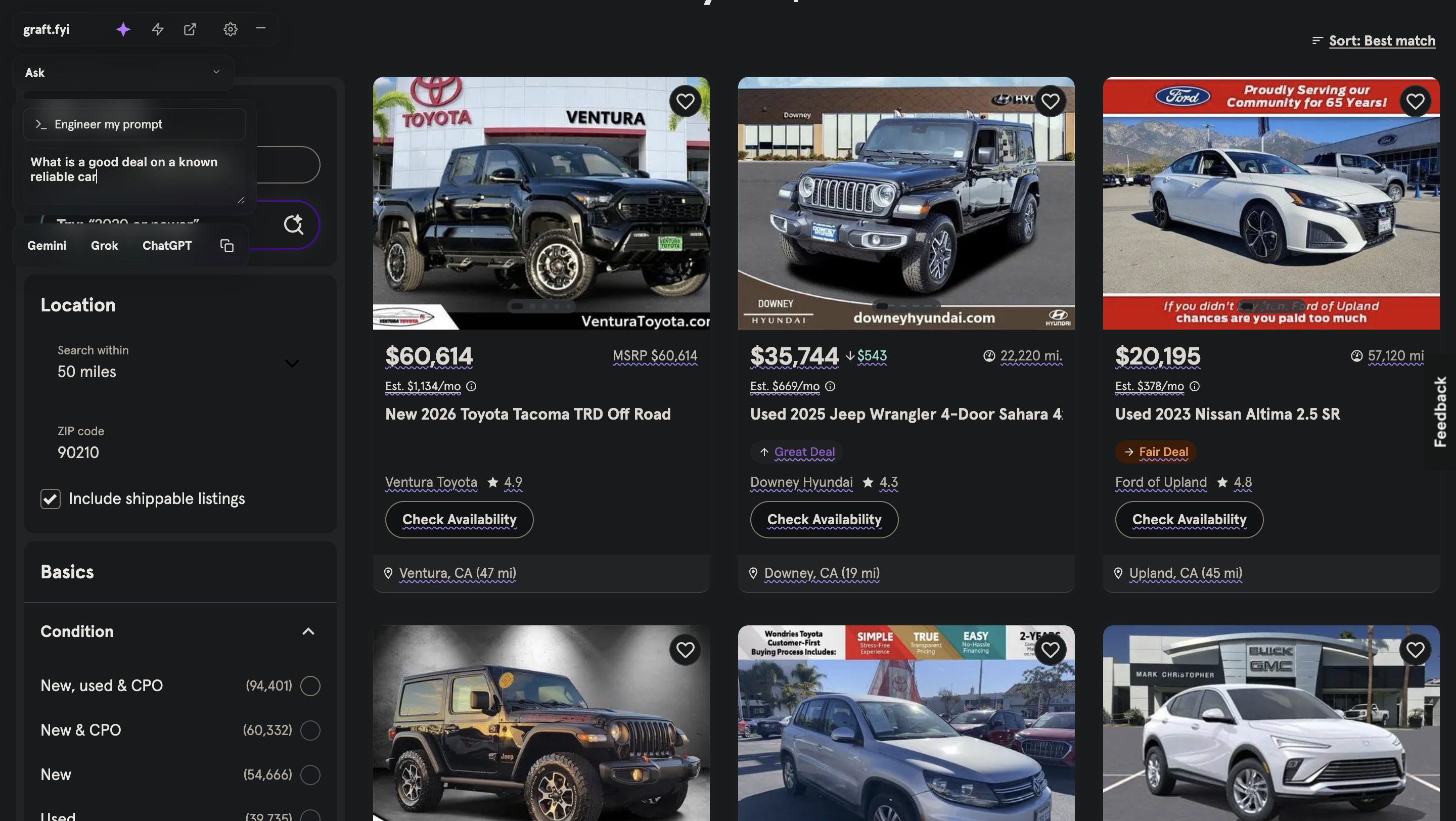
Task: Click the search icon next to the search bar
Action: tap(293, 224)
